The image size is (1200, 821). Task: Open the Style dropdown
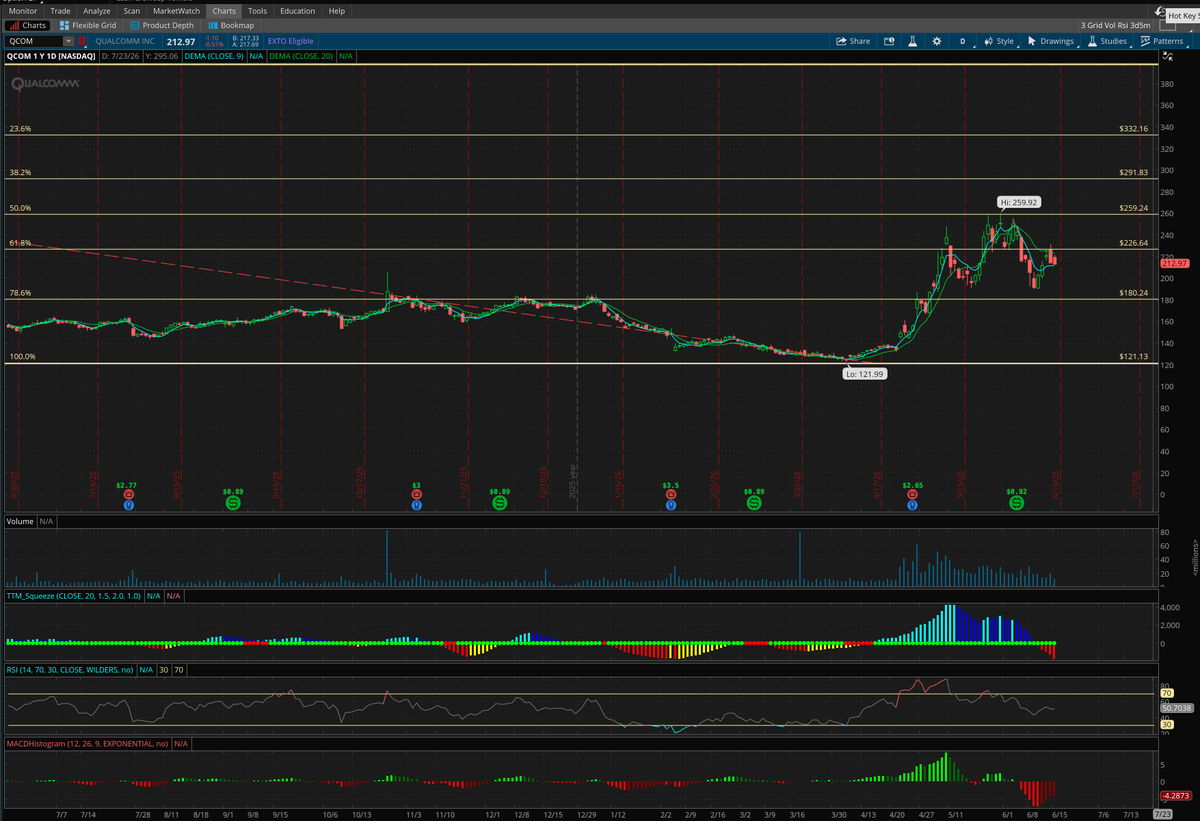(1000, 41)
